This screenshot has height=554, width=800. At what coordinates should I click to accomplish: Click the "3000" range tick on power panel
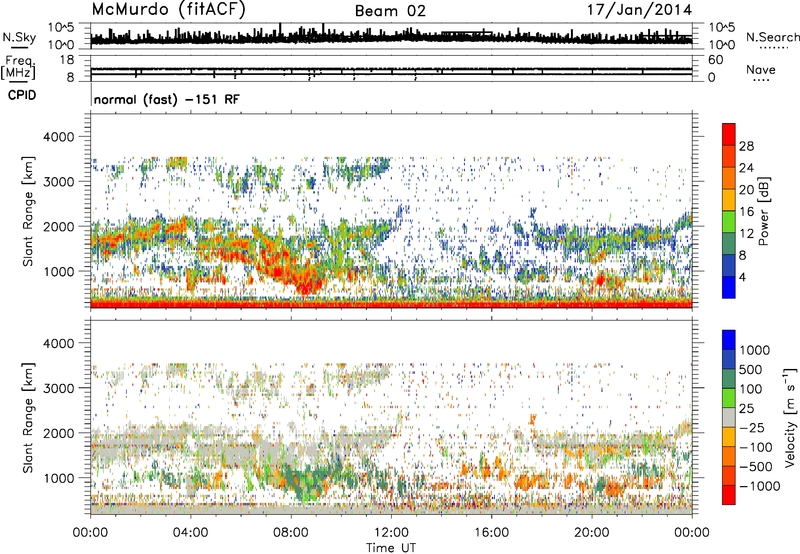click(60, 182)
